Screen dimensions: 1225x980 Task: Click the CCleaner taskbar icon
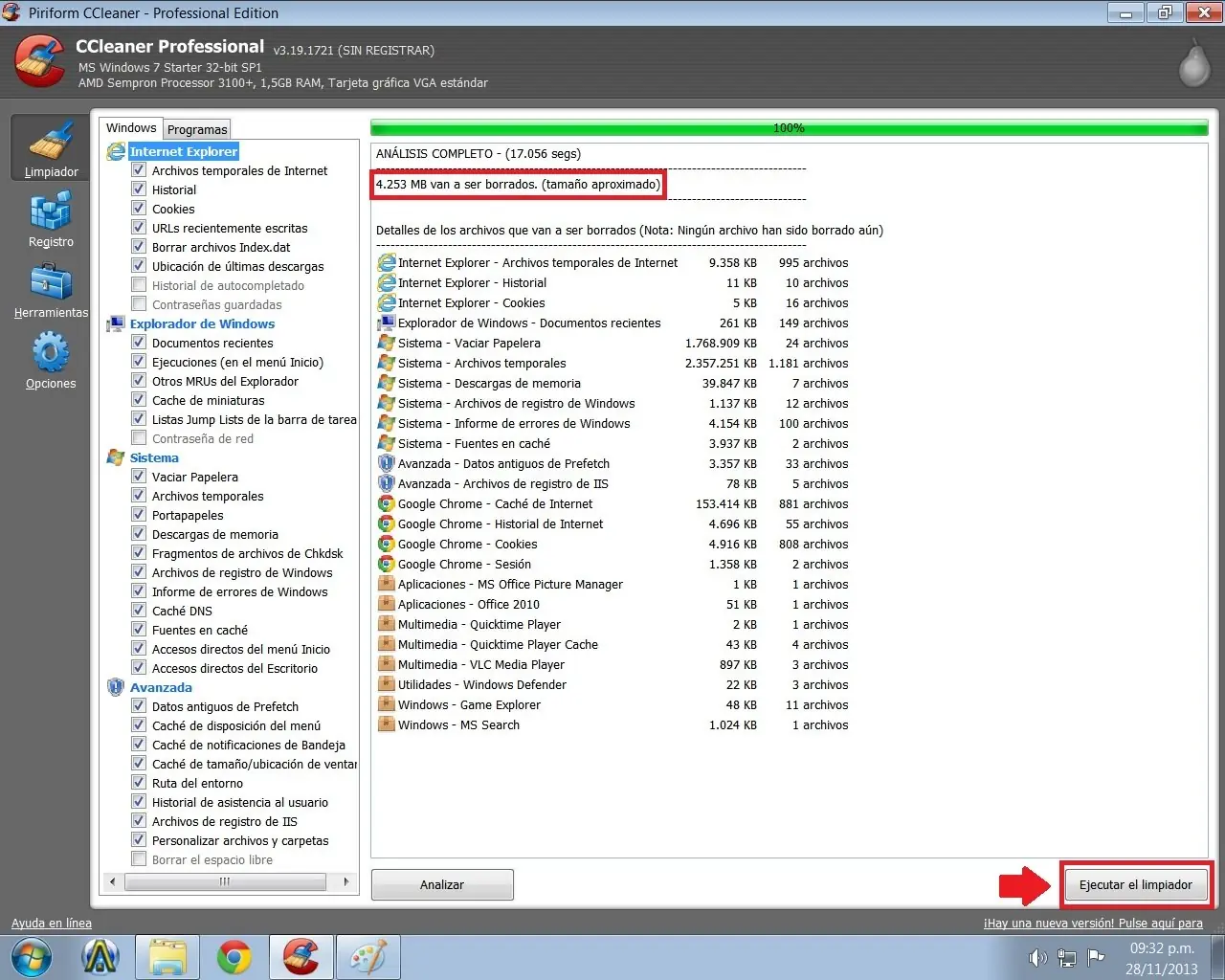coord(301,957)
